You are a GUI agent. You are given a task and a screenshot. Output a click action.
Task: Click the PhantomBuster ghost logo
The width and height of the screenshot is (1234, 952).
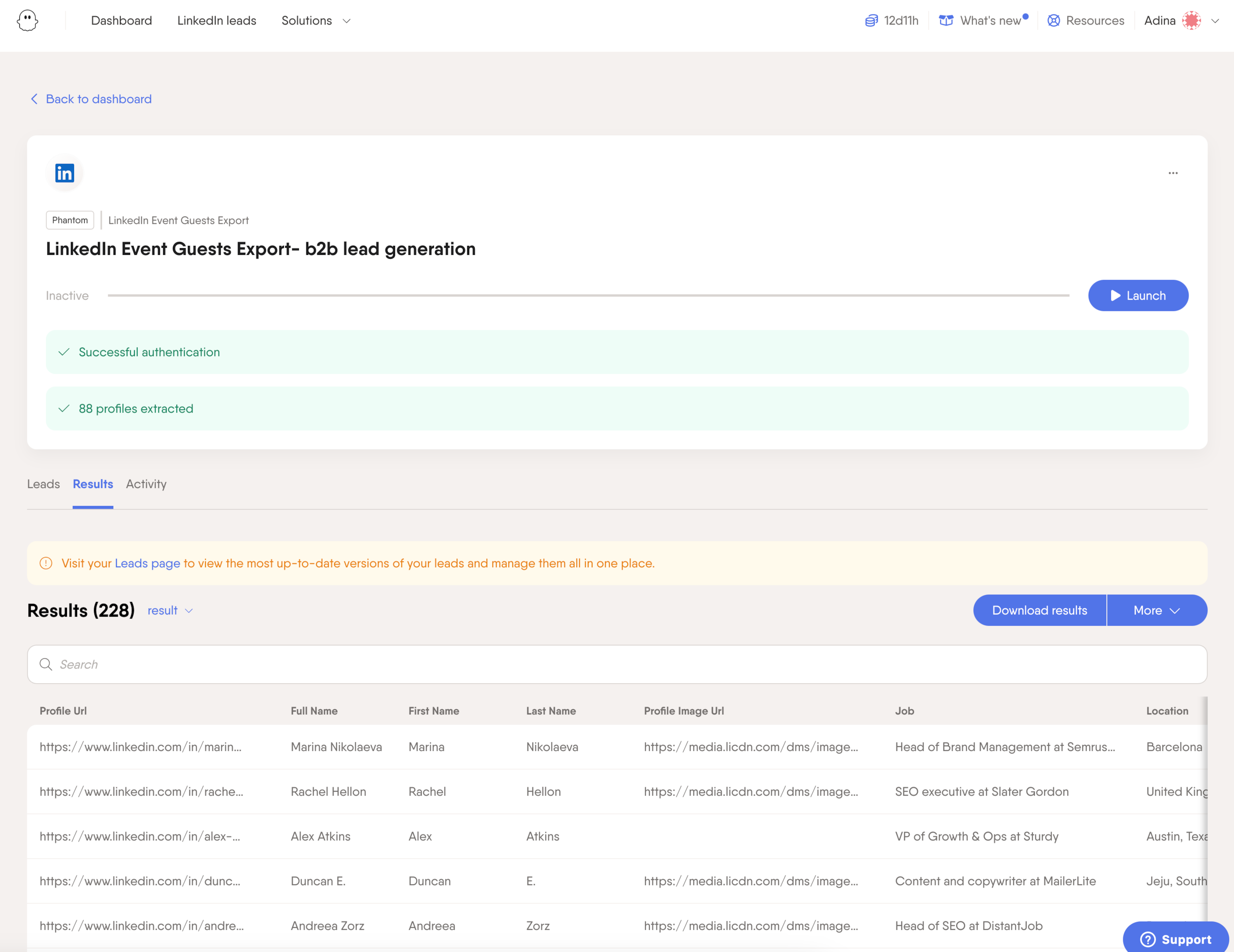(x=27, y=21)
